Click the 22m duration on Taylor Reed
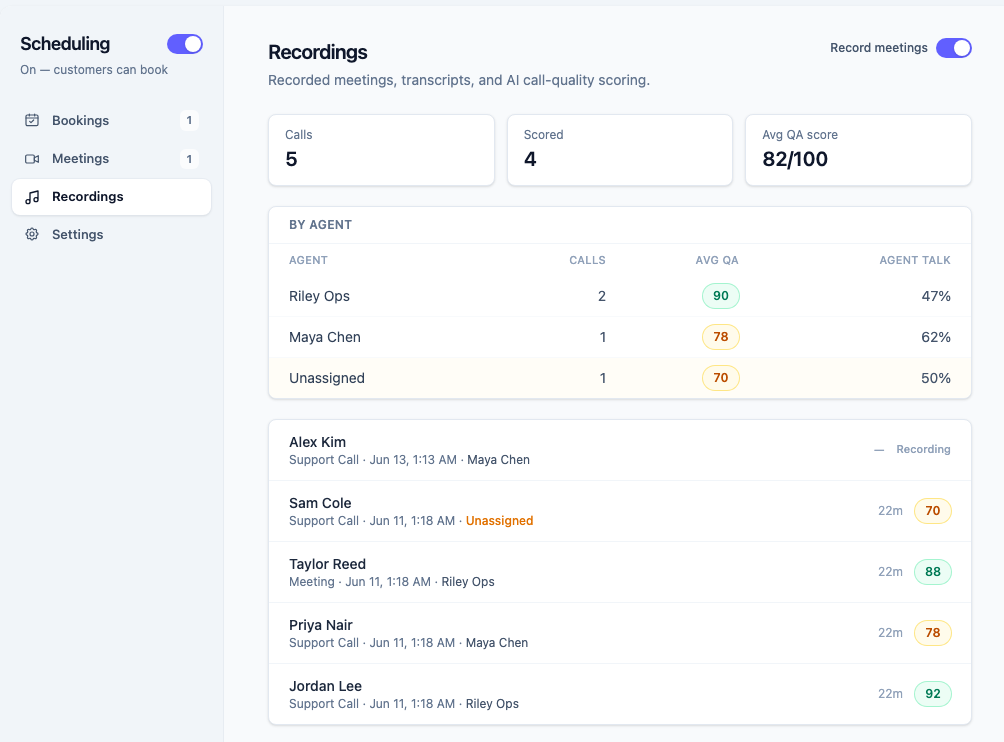The height and width of the screenshot is (742, 1004). 890,572
